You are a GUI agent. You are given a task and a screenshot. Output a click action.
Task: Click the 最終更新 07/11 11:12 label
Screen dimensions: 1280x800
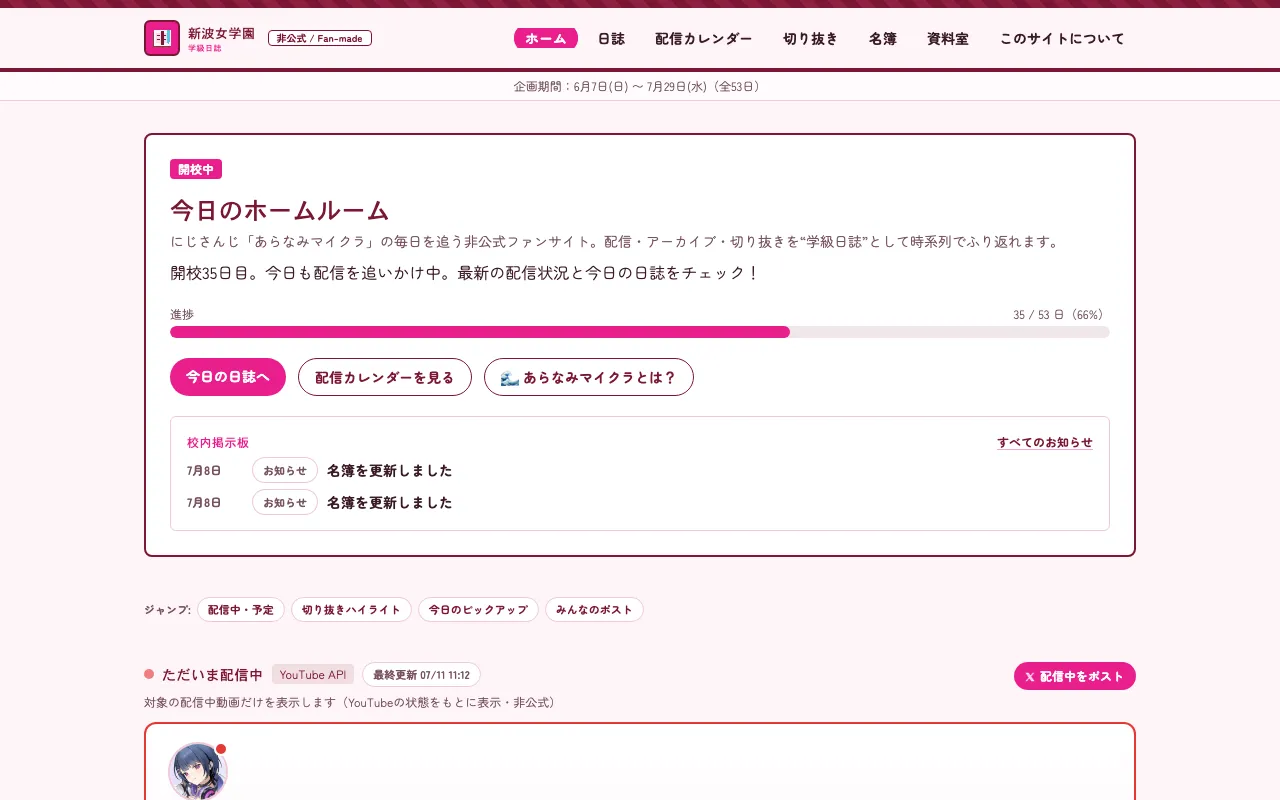(x=421, y=674)
